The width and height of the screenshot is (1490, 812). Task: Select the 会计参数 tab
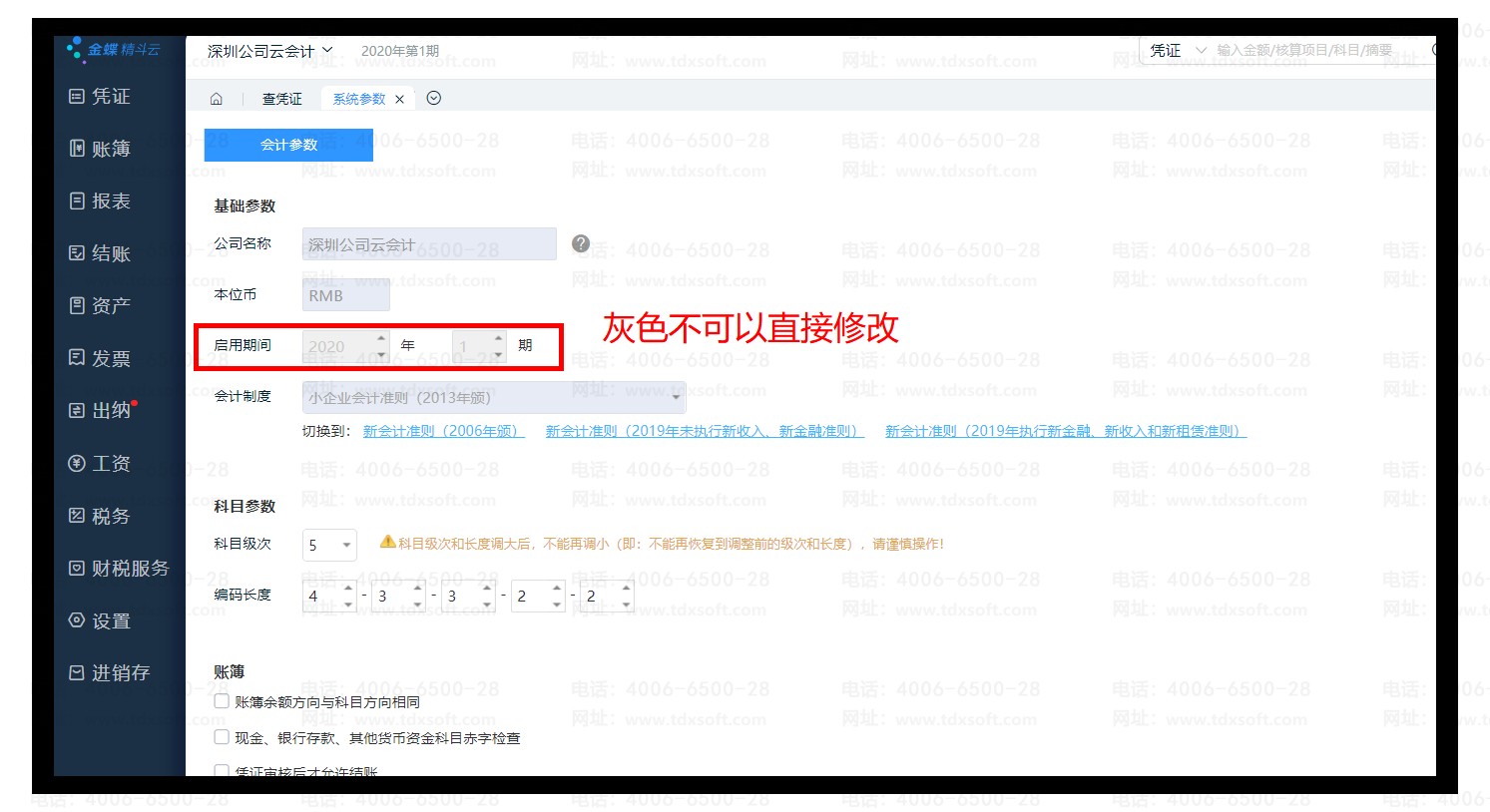288,145
